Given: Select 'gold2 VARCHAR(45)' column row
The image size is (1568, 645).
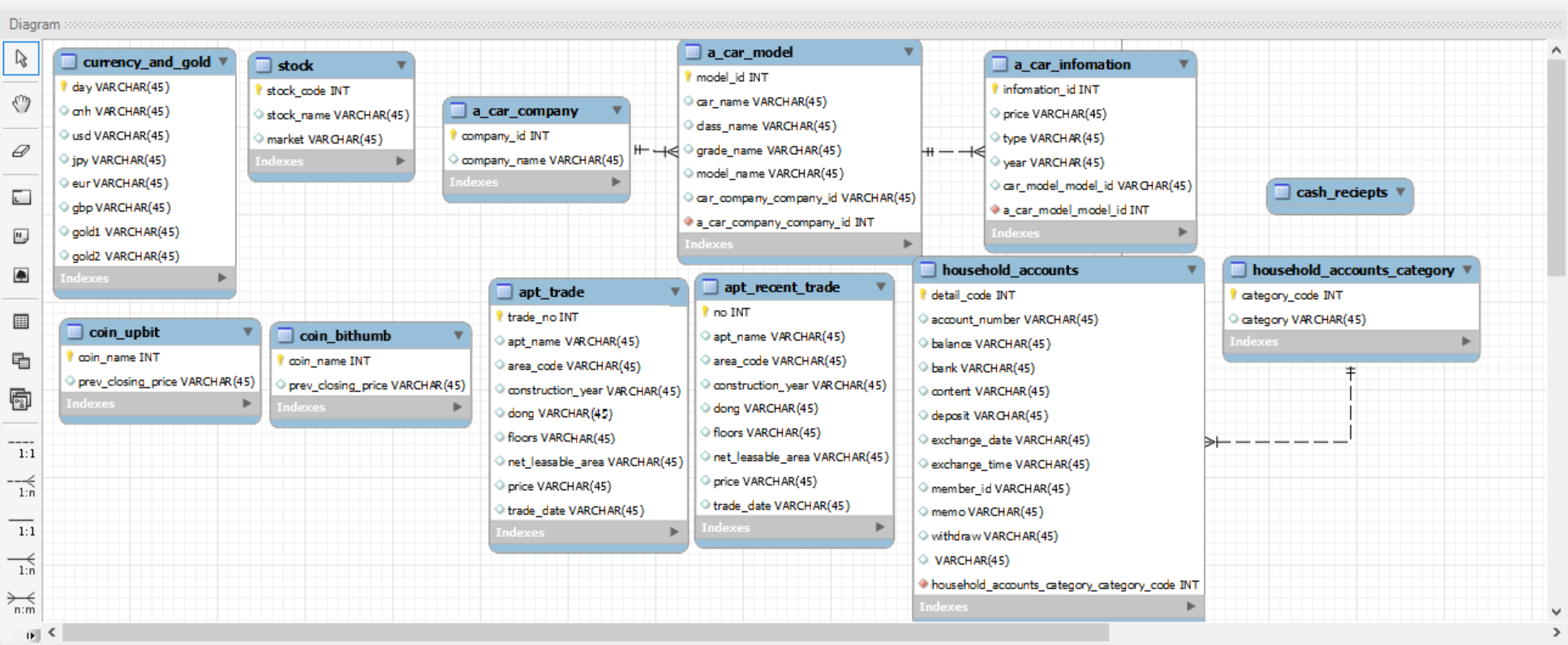Looking at the screenshot, I should pyautogui.click(x=144, y=256).
